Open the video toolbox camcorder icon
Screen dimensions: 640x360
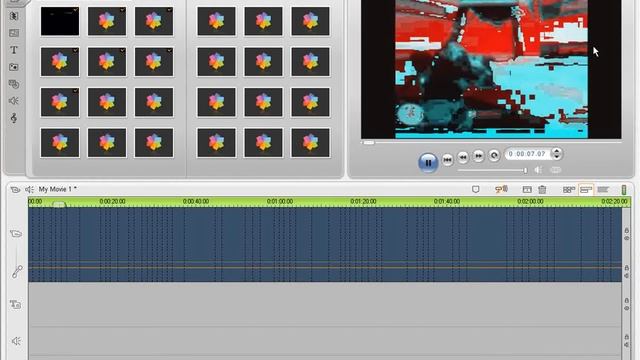pos(15,189)
